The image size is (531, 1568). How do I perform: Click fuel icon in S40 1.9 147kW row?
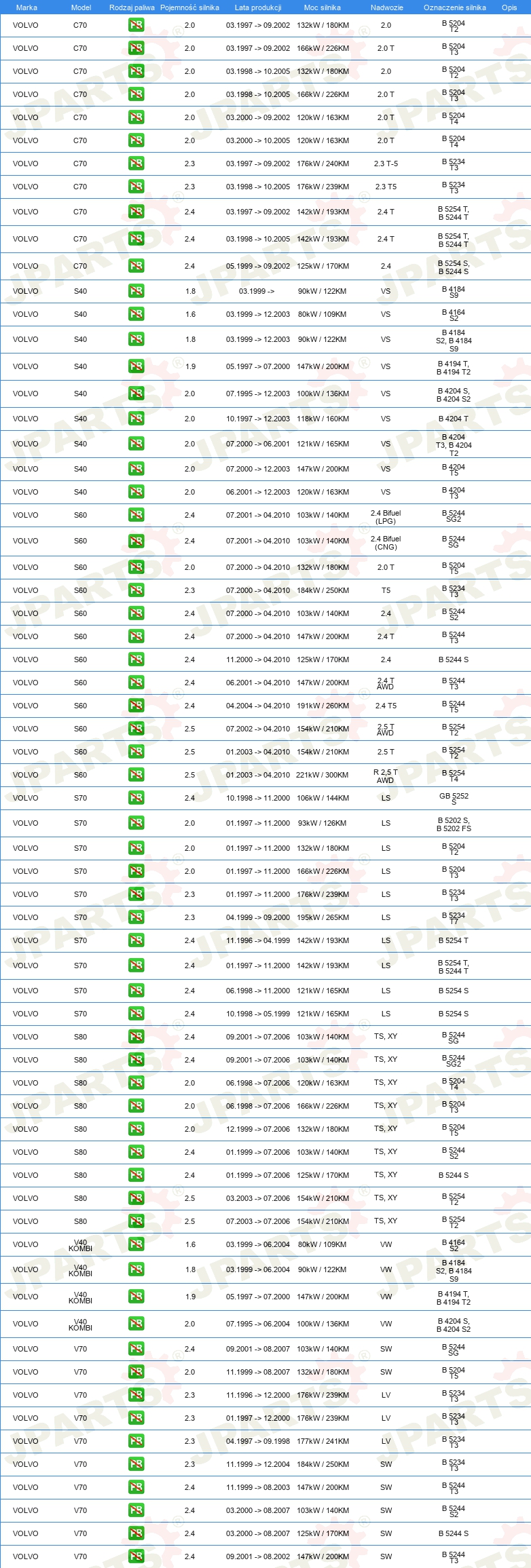(136, 366)
